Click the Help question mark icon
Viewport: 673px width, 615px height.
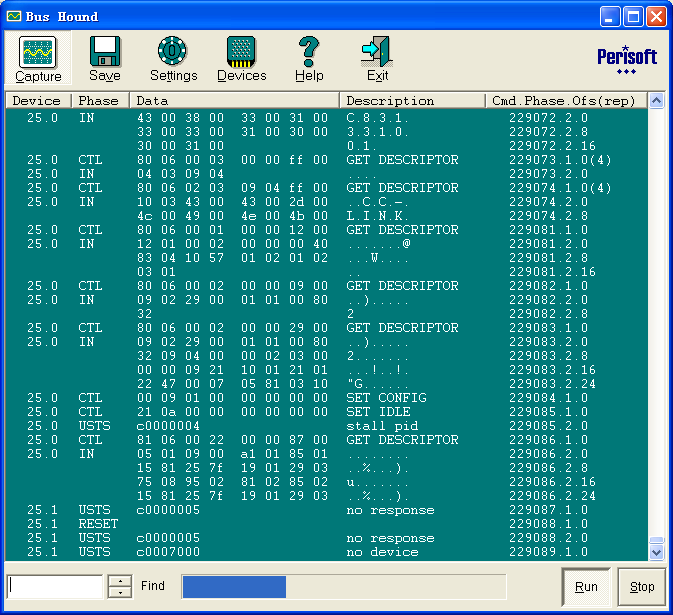(x=309, y=52)
